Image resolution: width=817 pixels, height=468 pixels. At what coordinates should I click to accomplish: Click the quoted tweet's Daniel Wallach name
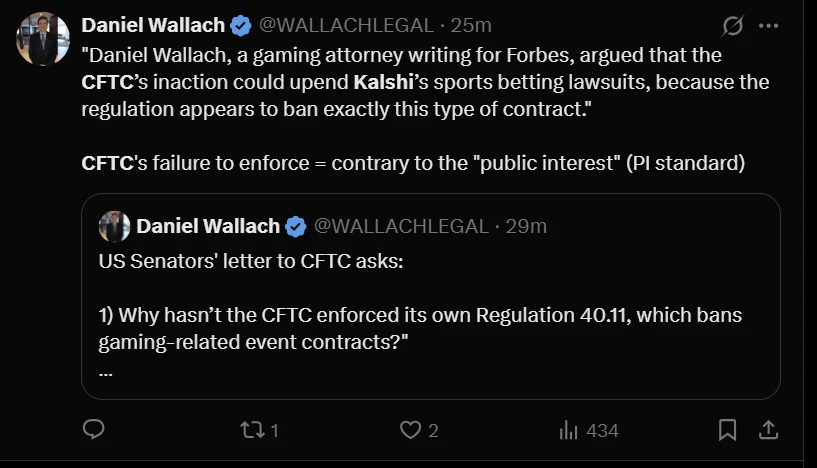[208, 226]
